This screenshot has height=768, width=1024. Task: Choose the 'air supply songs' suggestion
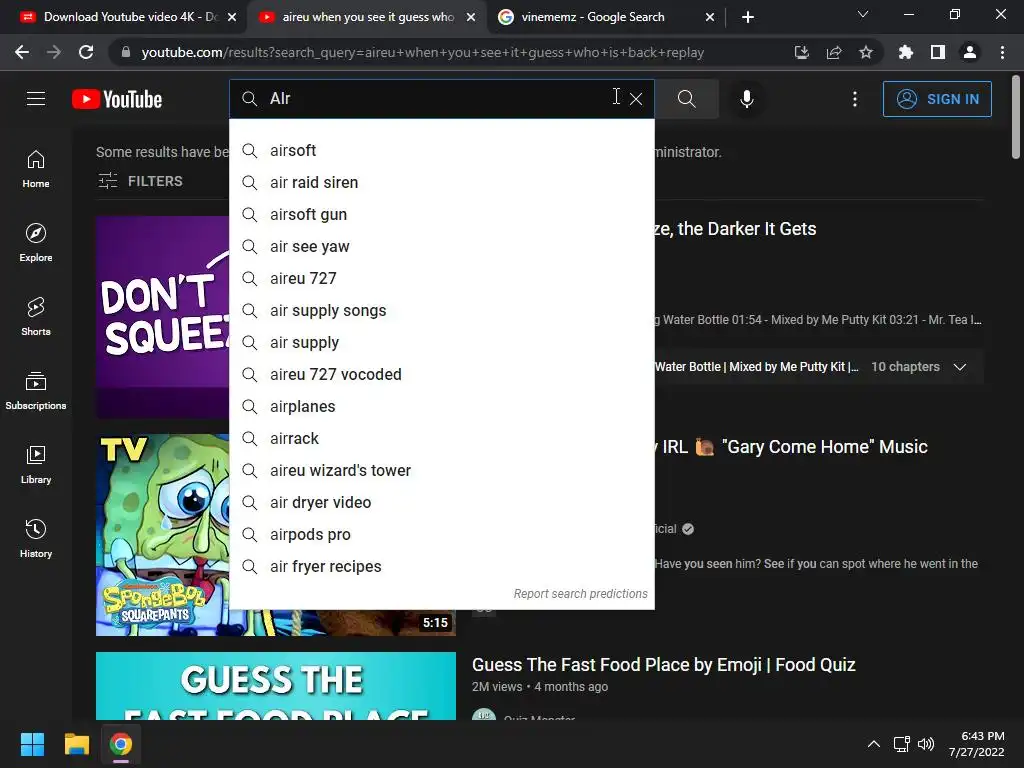click(442, 311)
